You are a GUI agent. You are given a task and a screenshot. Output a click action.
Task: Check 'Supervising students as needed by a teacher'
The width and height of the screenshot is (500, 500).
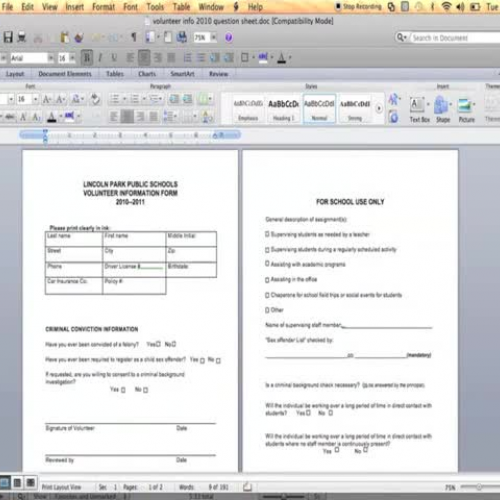[267, 234]
